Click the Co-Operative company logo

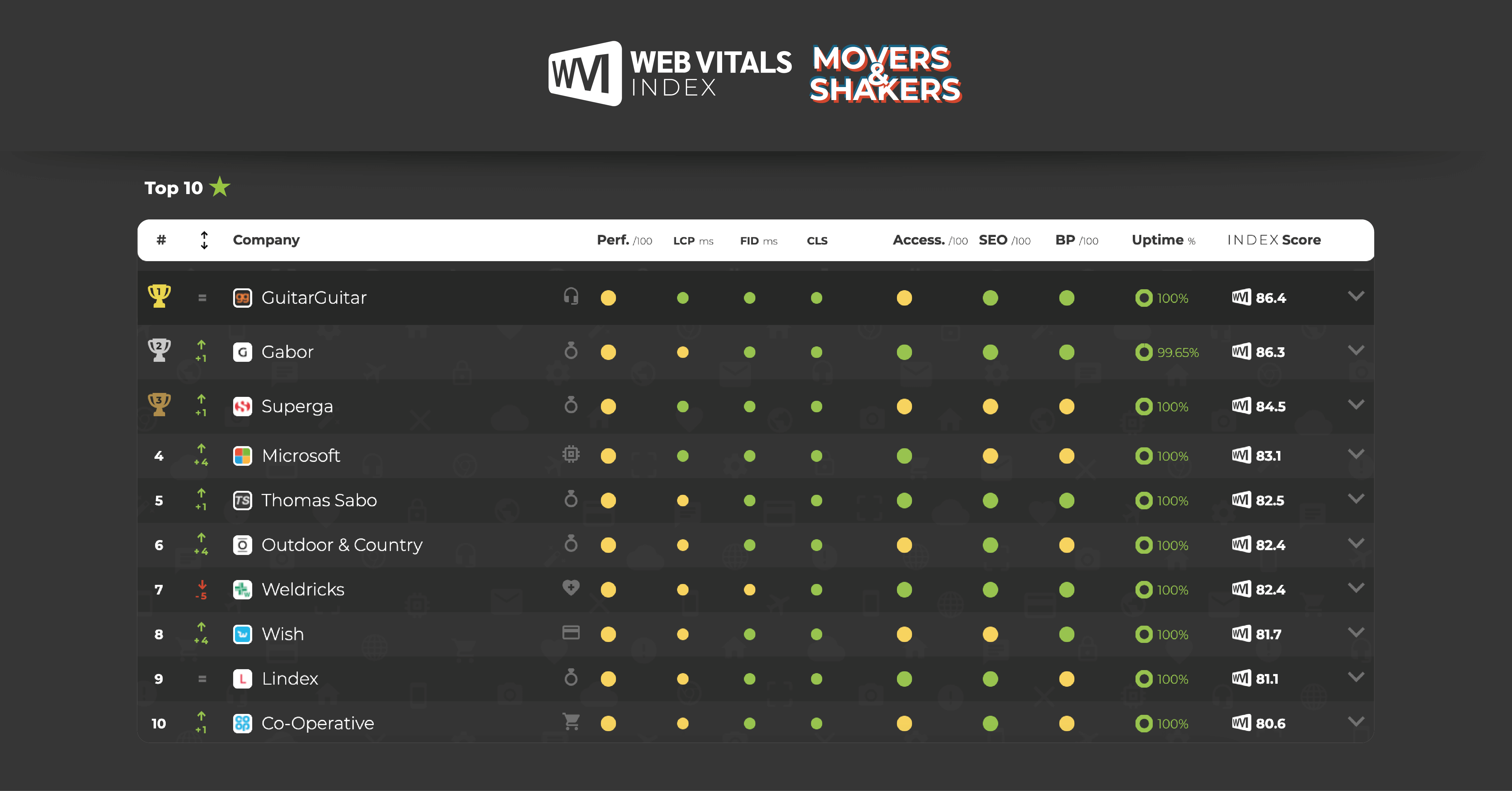[243, 724]
